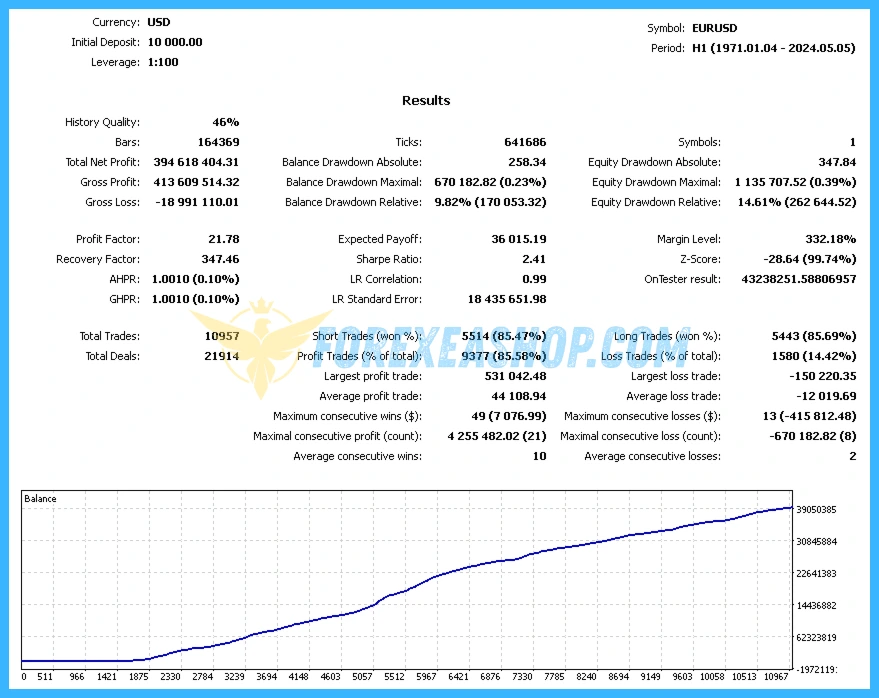
Task: Click the Leverage value 1:100
Action: point(163,62)
